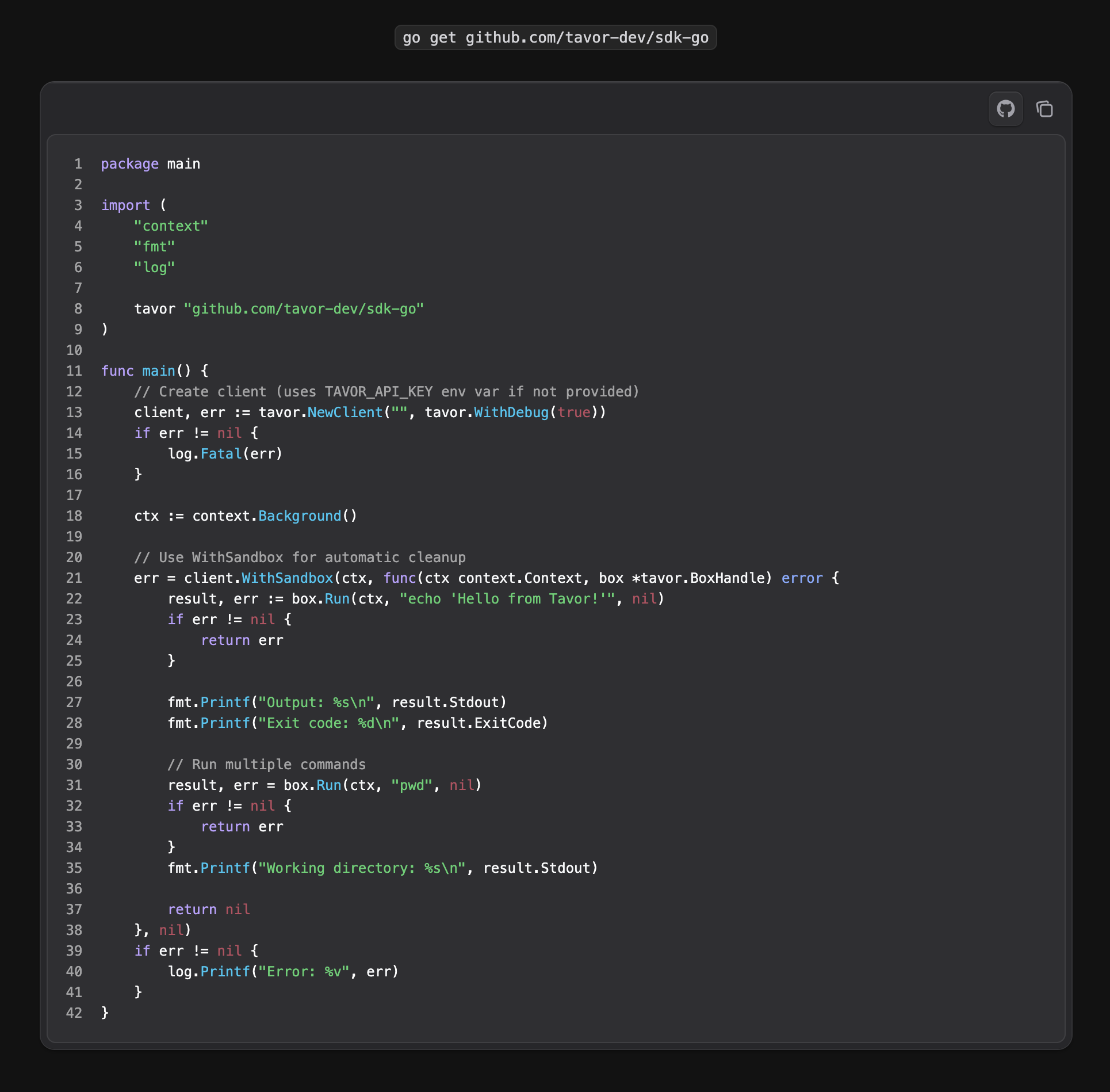The height and width of the screenshot is (1092, 1110).
Task: Click the 'package main' line
Action: pyautogui.click(x=151, y=164)
